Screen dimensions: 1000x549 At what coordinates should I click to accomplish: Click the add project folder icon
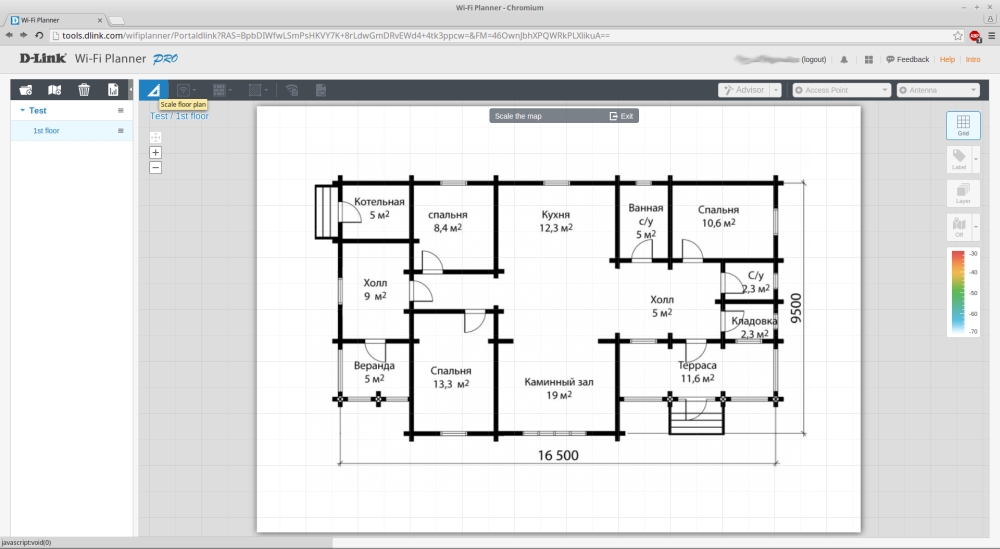[x=26, y=90]
